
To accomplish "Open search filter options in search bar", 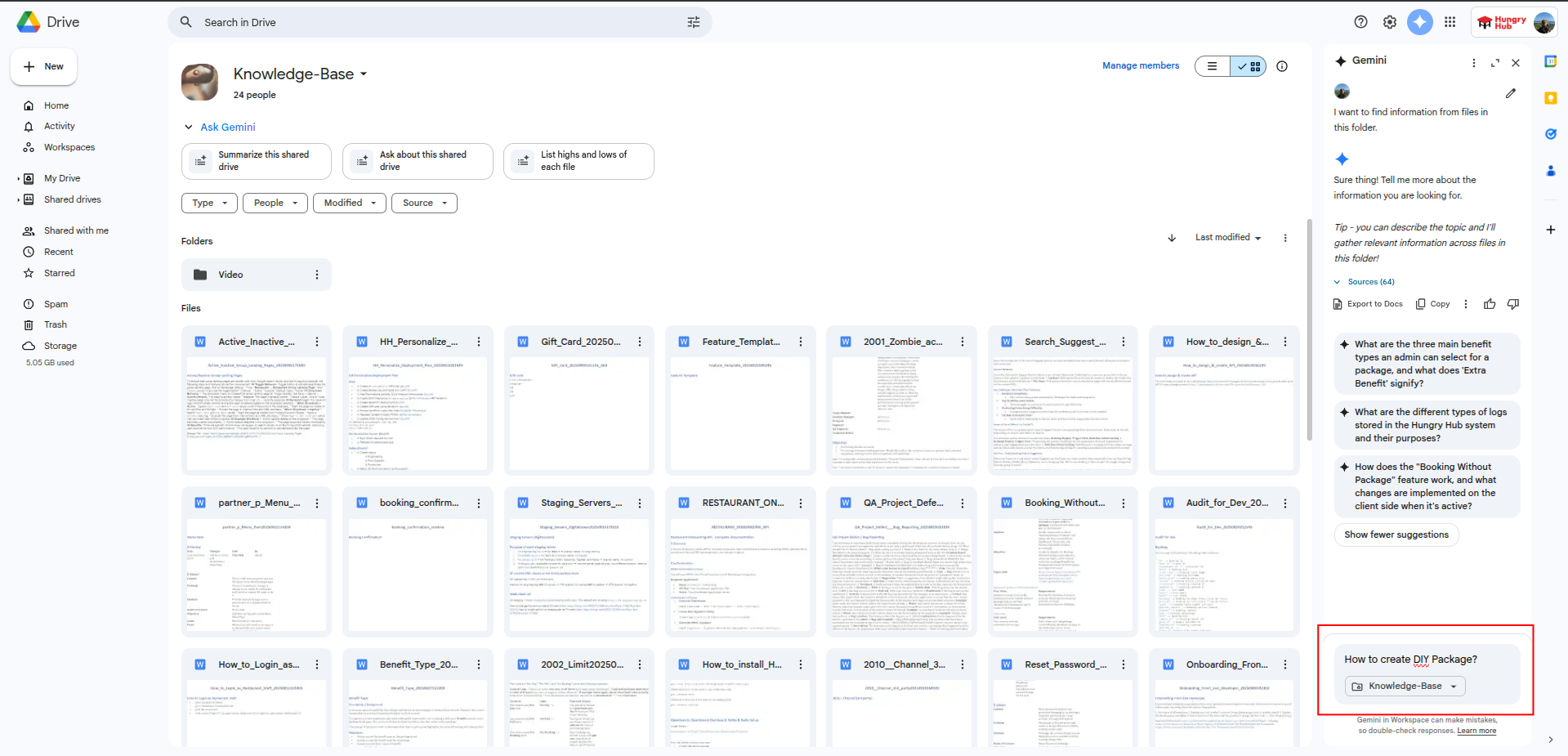I will [x=693, y=22].
